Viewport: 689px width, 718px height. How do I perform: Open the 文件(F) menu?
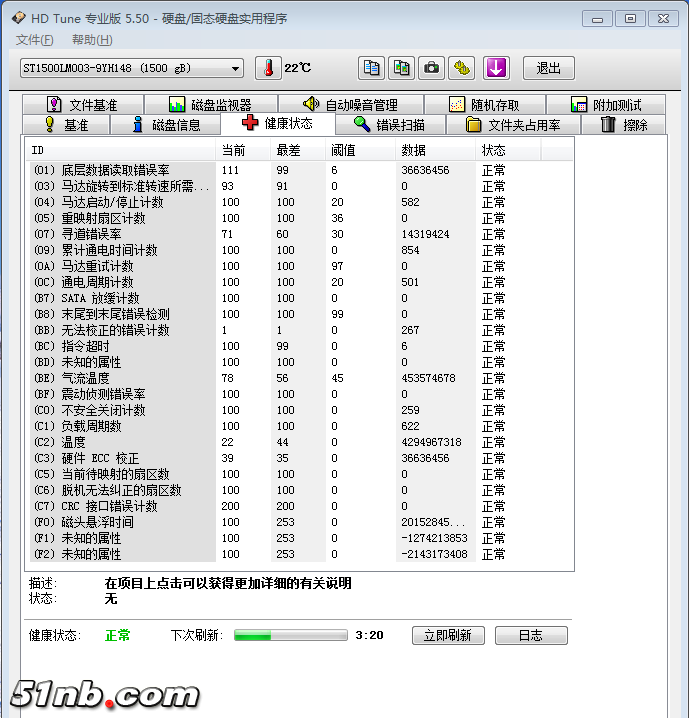coord(34,40)
